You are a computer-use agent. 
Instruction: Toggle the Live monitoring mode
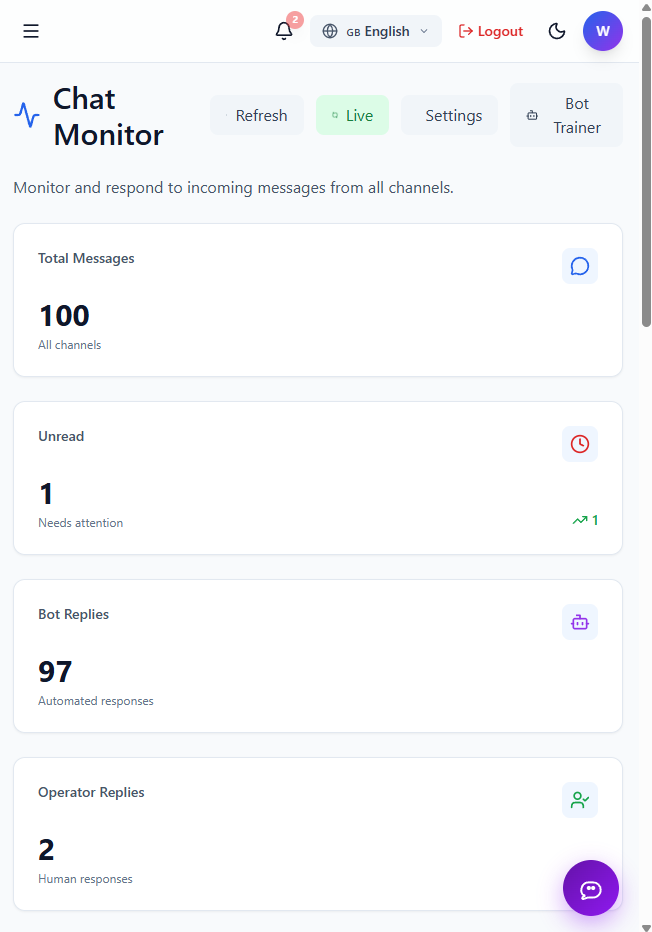click(x=352, y=115)
